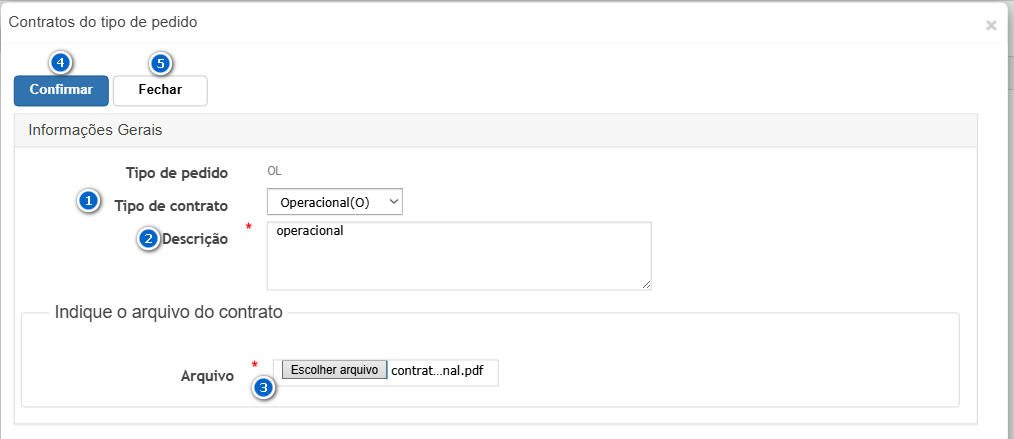Click the Arquivo field label

tap(207, 376)
